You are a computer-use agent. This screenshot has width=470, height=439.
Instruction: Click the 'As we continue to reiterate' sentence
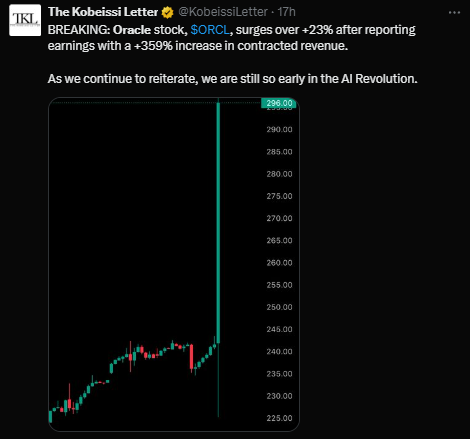coord(233,79)
